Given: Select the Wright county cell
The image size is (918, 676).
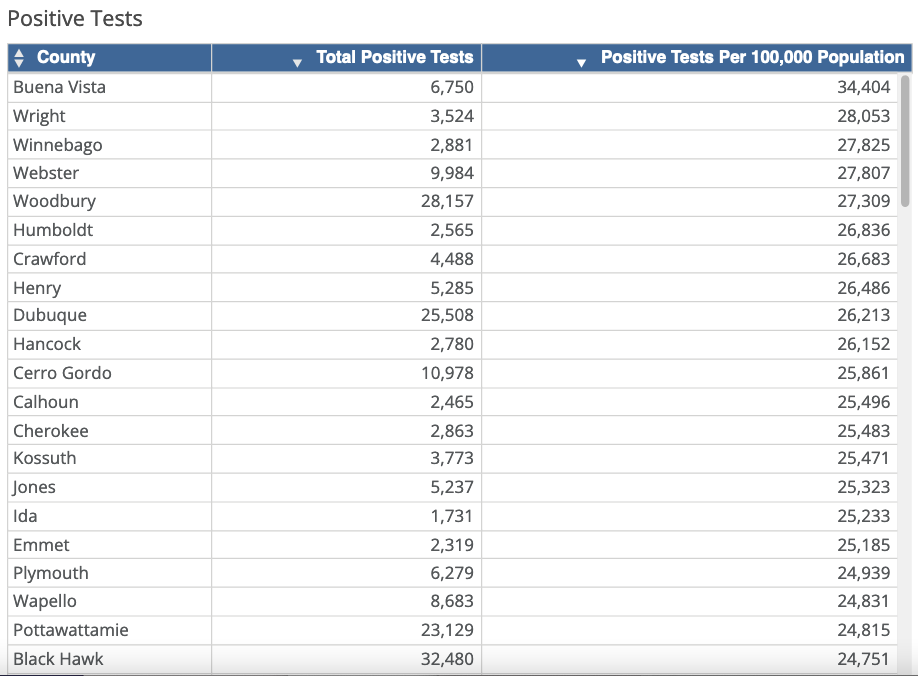Looking at the screenshot, I should point(109,116).
